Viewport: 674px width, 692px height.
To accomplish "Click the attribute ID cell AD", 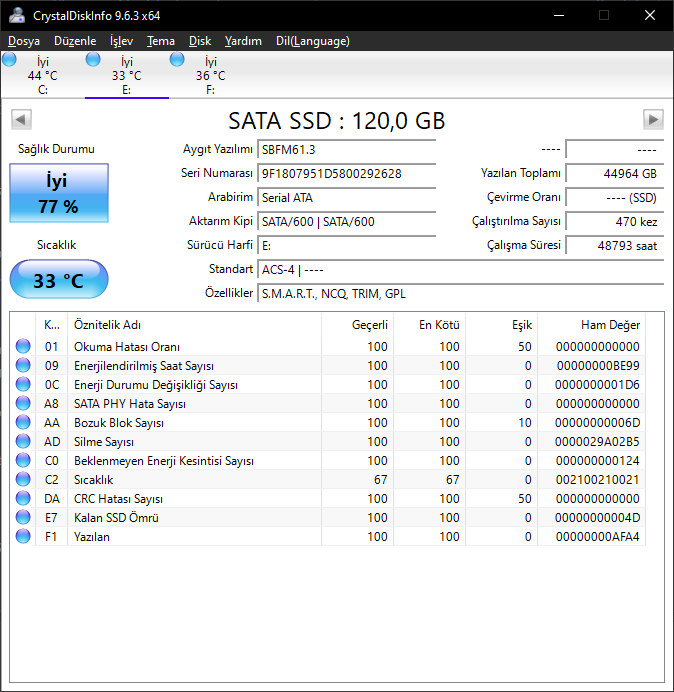I will pos(52,441).
